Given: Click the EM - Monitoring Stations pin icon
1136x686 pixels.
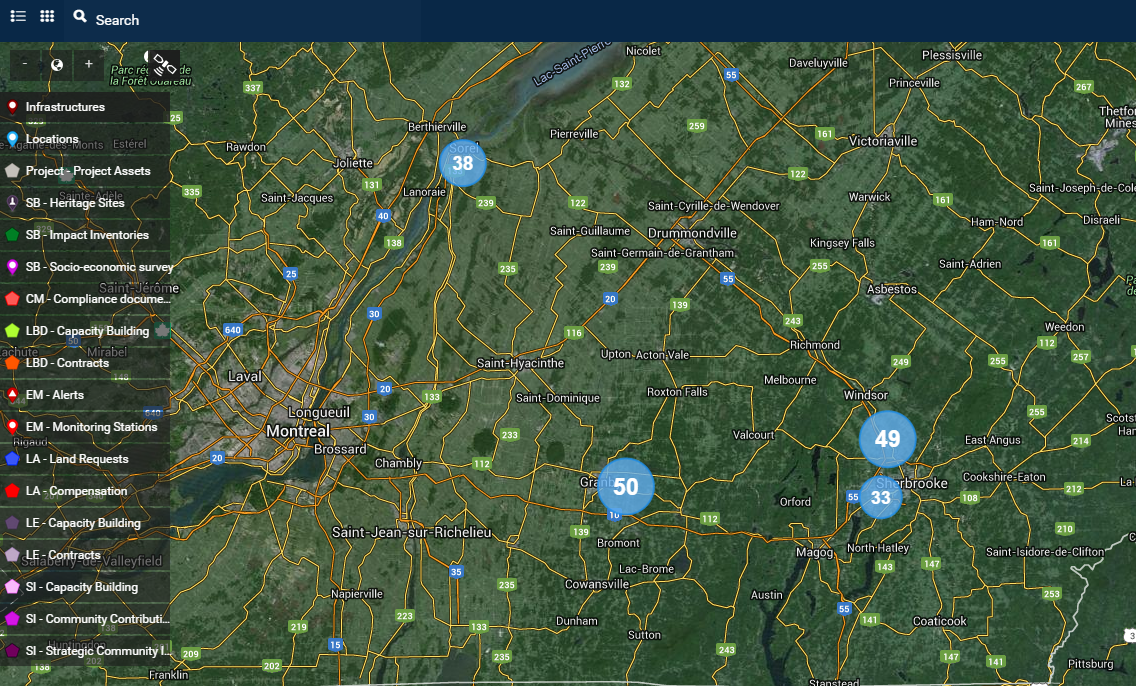Looking at the screenshot, I should pos(12,427).
